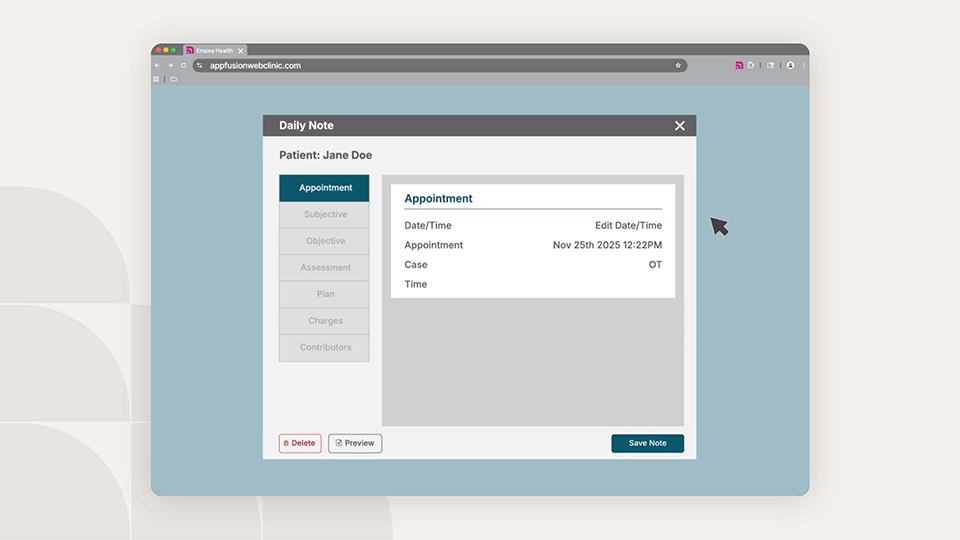The height and width of the screenshot is (540, 960).
Task: Close the Daily Note dialog
Action: pyautogui.click(x=680, y=126)
